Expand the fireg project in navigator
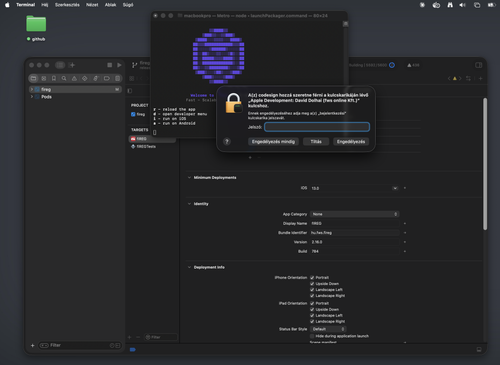Image resolution: width=500 pixels, height=365 pixels. pos(32,89)
